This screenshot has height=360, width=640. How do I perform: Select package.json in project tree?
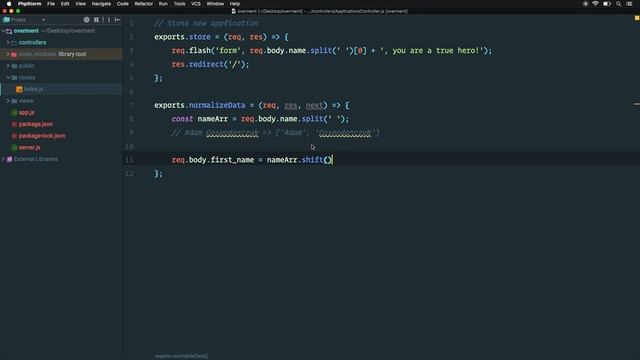tap(36, 124)
